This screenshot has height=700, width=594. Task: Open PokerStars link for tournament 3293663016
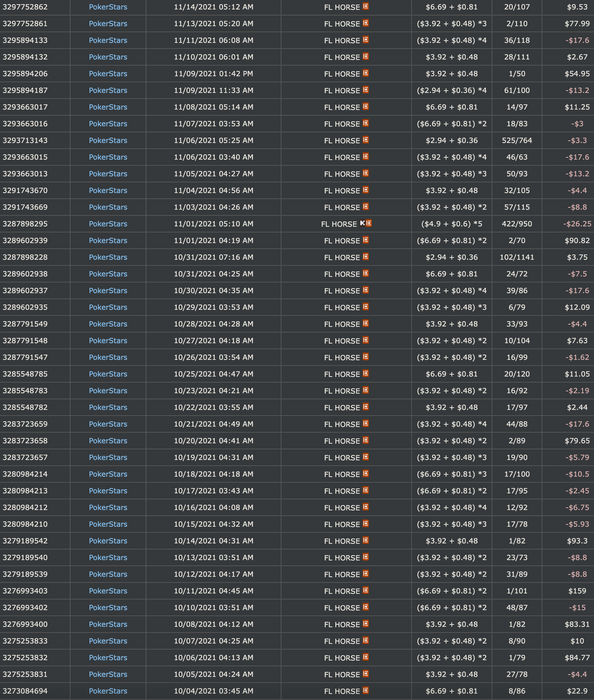[108, 124]
